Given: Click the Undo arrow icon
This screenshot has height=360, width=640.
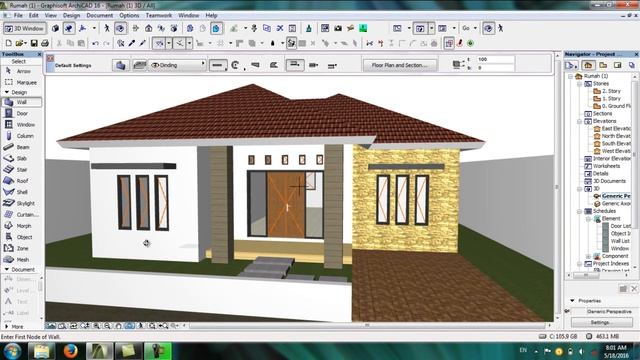Looking at the screenshot, I should (x=95, y=43).
